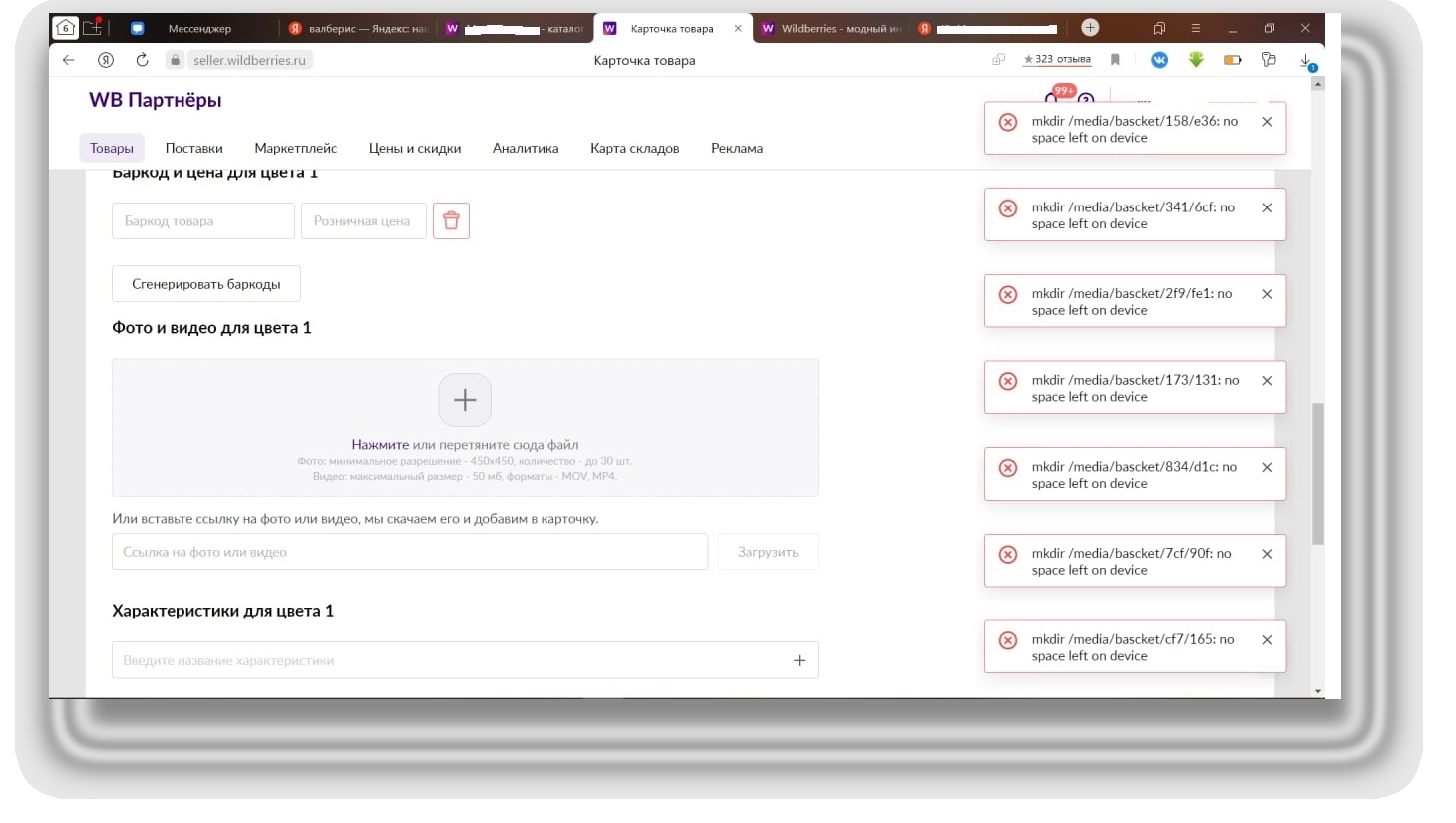Dismiss the 834/d1c error notification
The width and height of the screenshot is (1456, 823).
pyautogui.click(x=1267, y=467)
